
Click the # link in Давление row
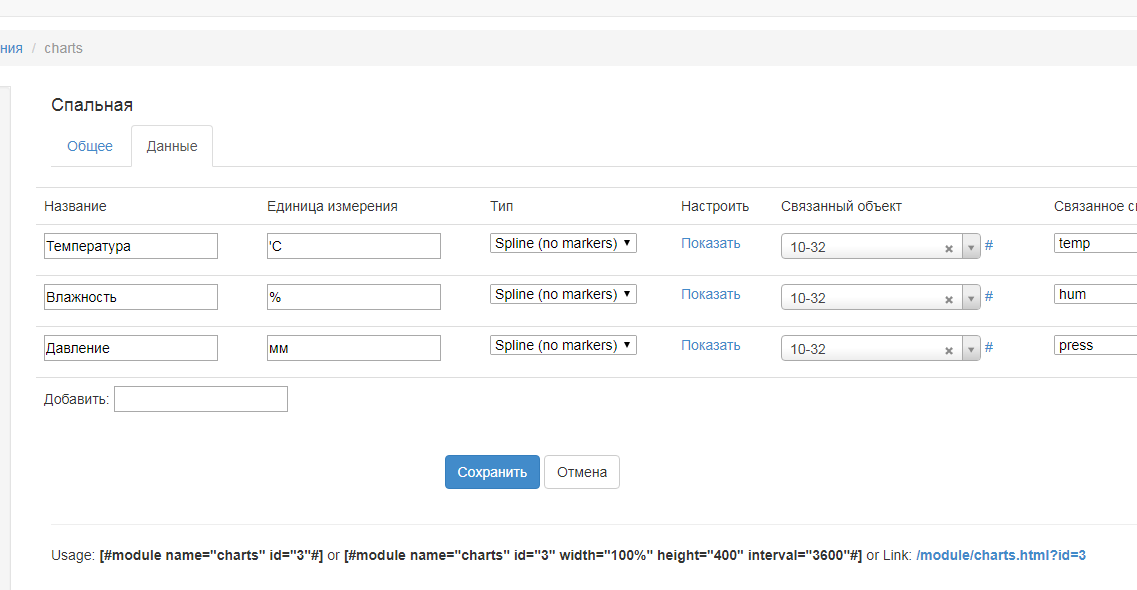989,347
